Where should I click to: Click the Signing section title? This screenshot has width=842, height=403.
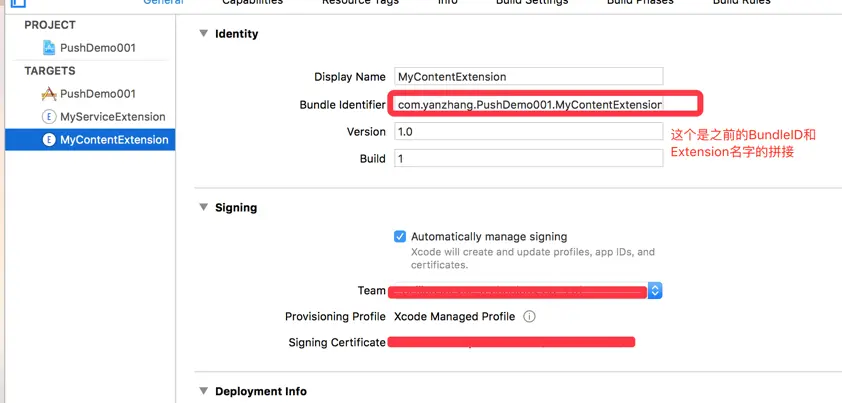point(236,207)
